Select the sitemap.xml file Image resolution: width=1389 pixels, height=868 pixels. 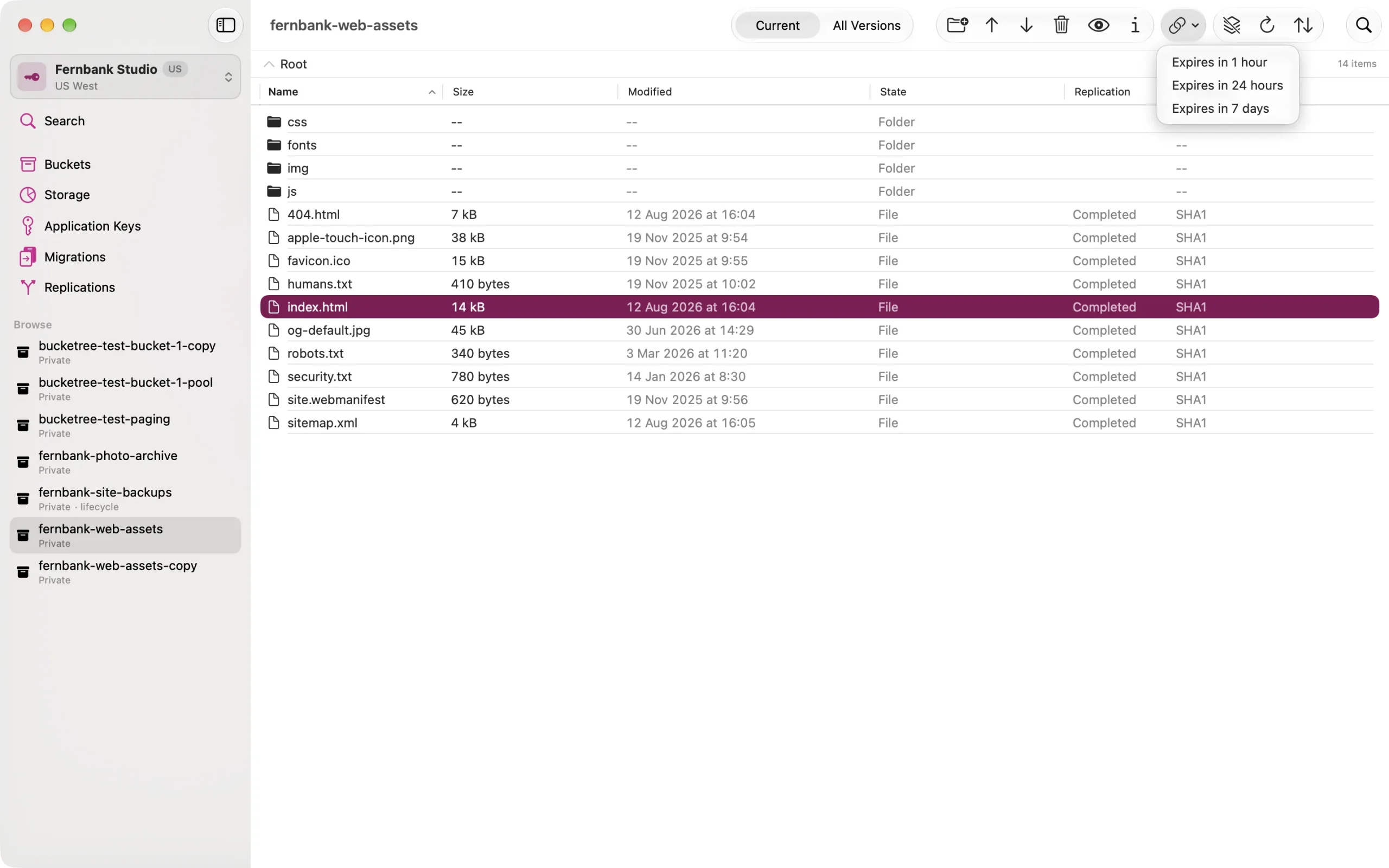tap(819, 423)
